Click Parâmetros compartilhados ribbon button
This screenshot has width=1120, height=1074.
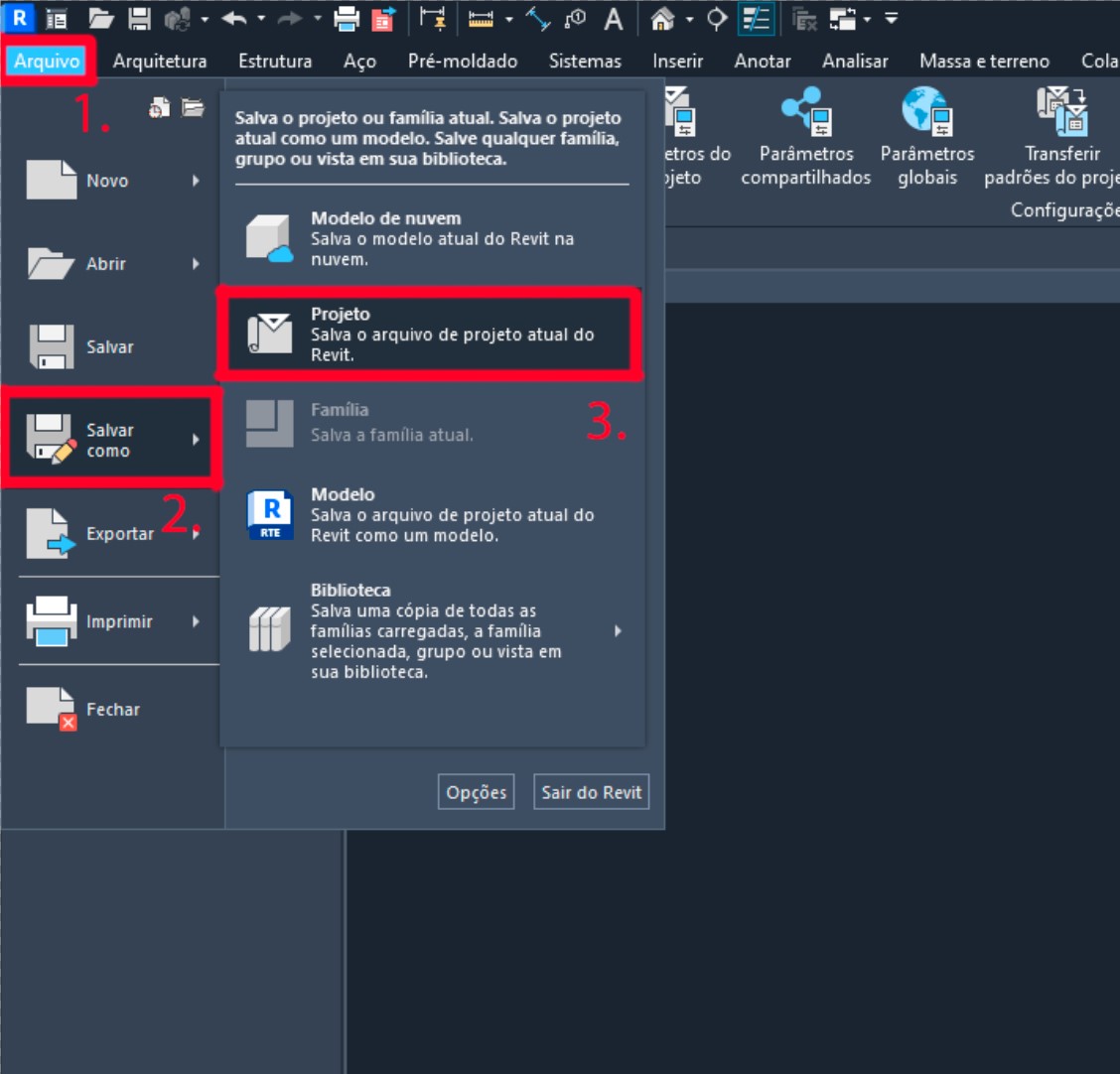(805, 136)
